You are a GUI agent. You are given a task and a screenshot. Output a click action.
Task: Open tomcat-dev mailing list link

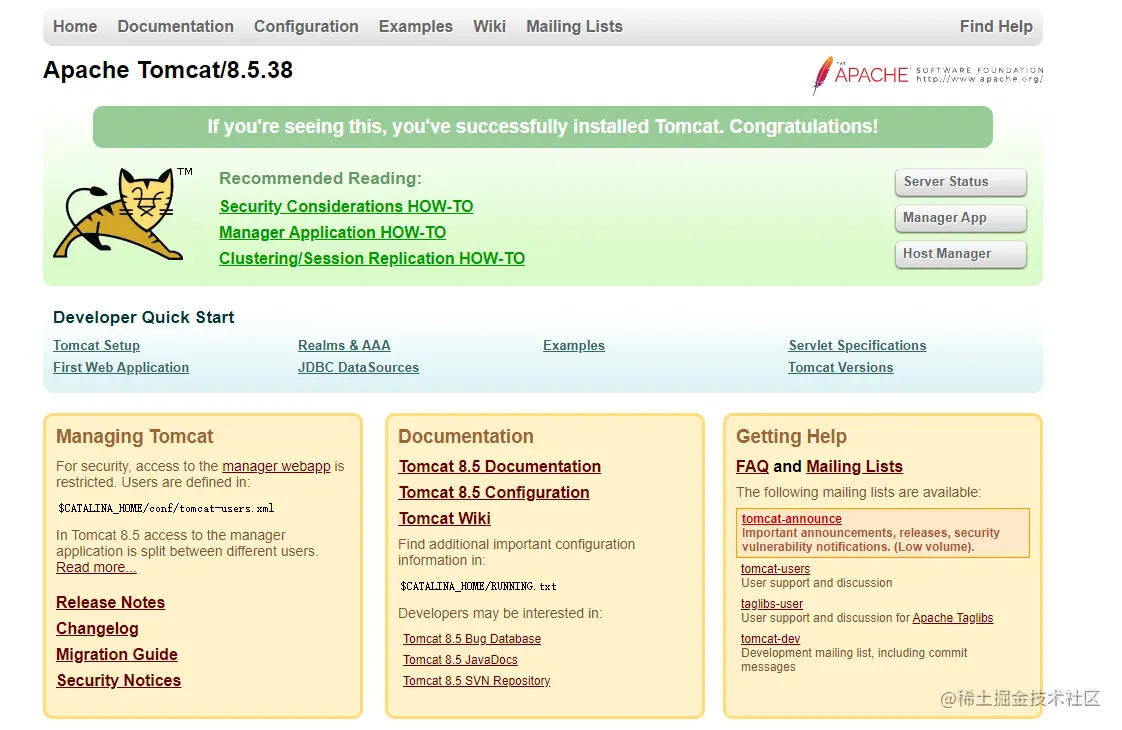pyautogui.click(x=771, y=639)
